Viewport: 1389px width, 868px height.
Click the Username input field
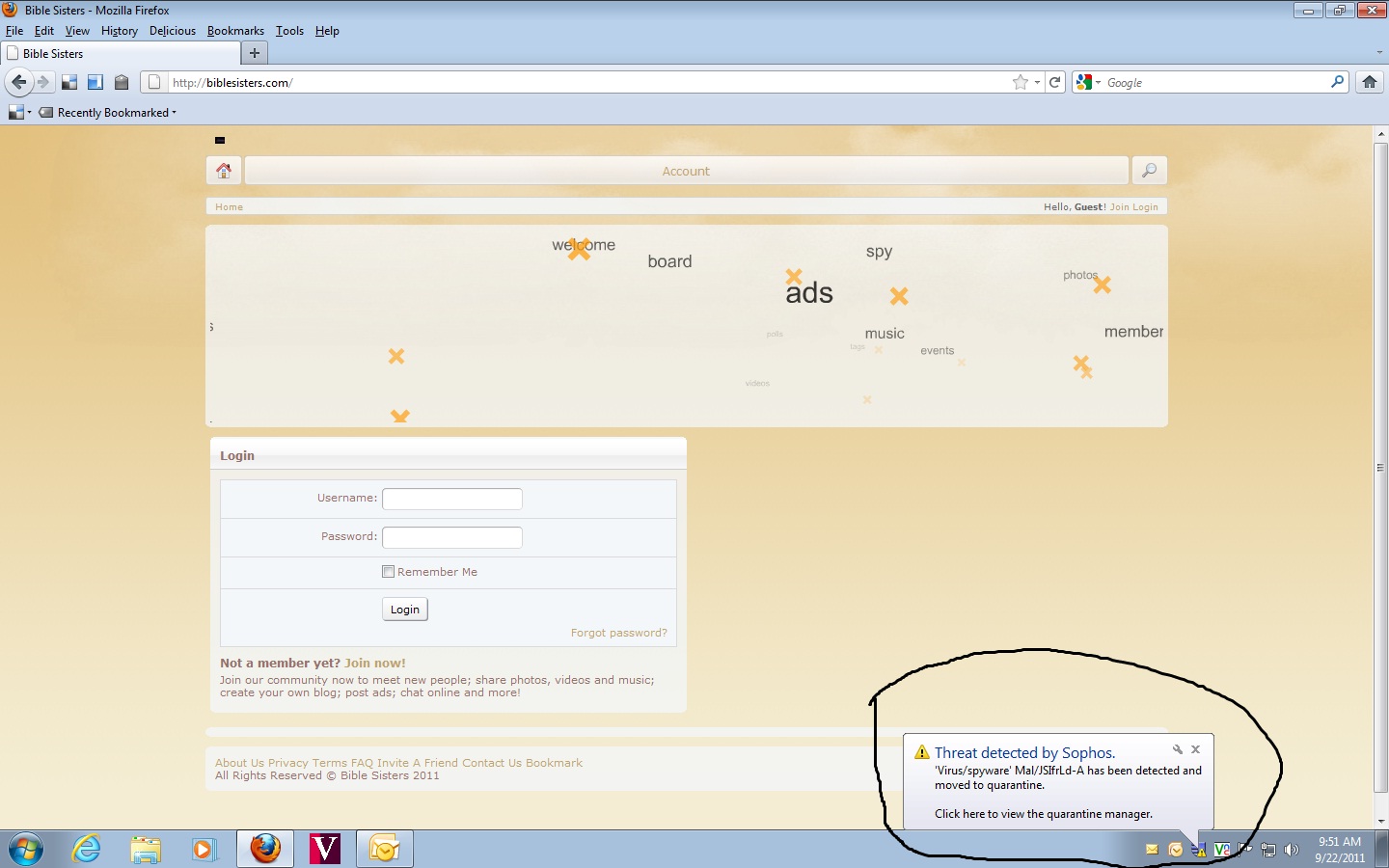click(451, 499)
